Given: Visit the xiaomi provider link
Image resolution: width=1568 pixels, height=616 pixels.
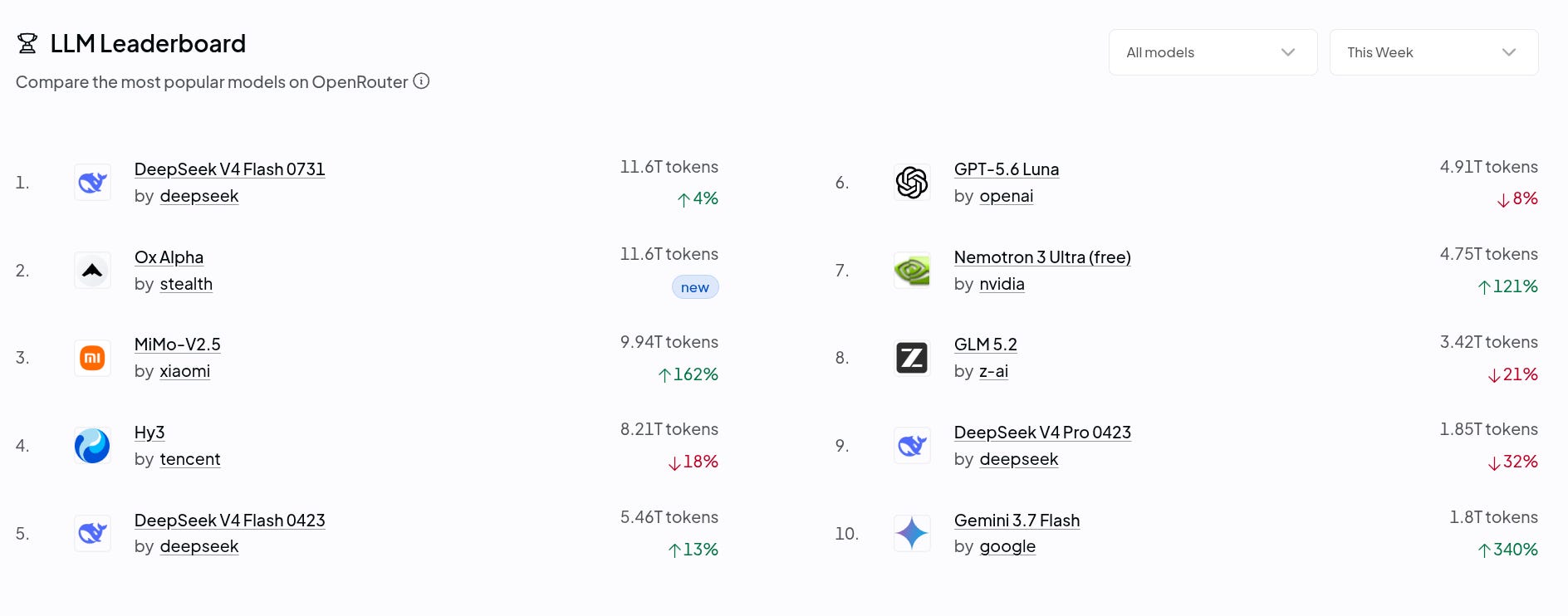Looking at the screenshot, I should pos(184,371).
